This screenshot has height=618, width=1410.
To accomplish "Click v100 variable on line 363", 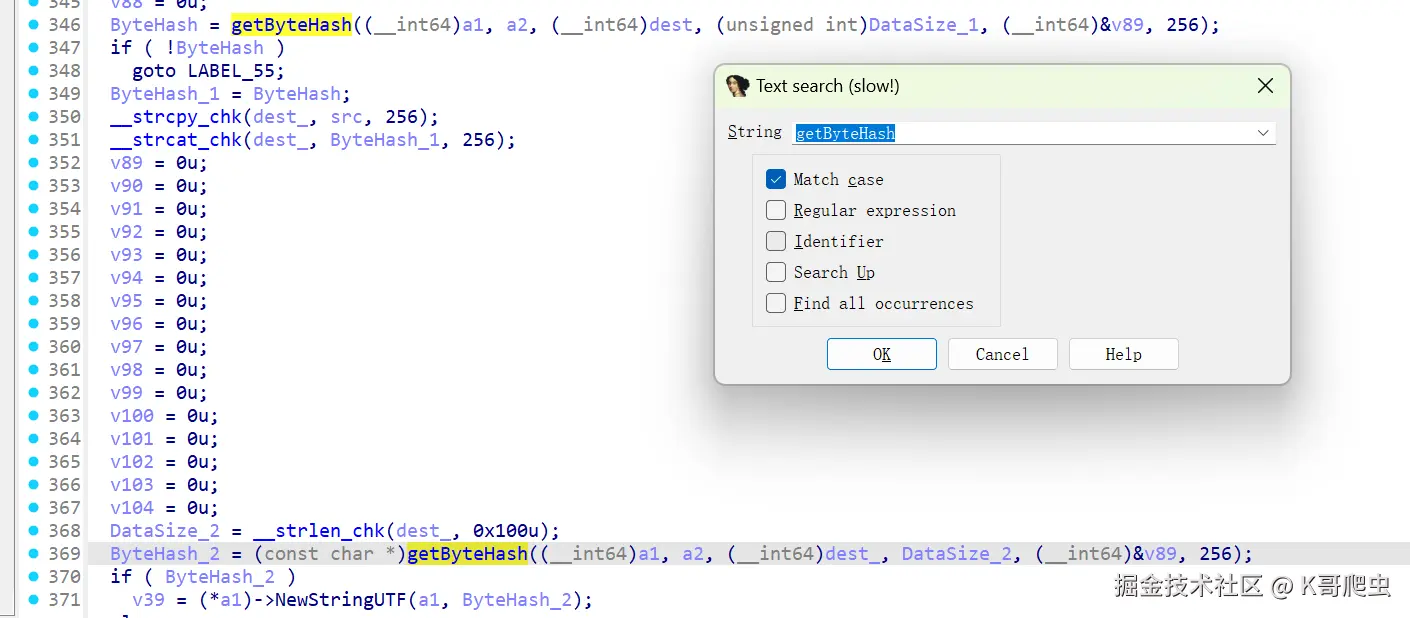I will (x=132, y=416).
